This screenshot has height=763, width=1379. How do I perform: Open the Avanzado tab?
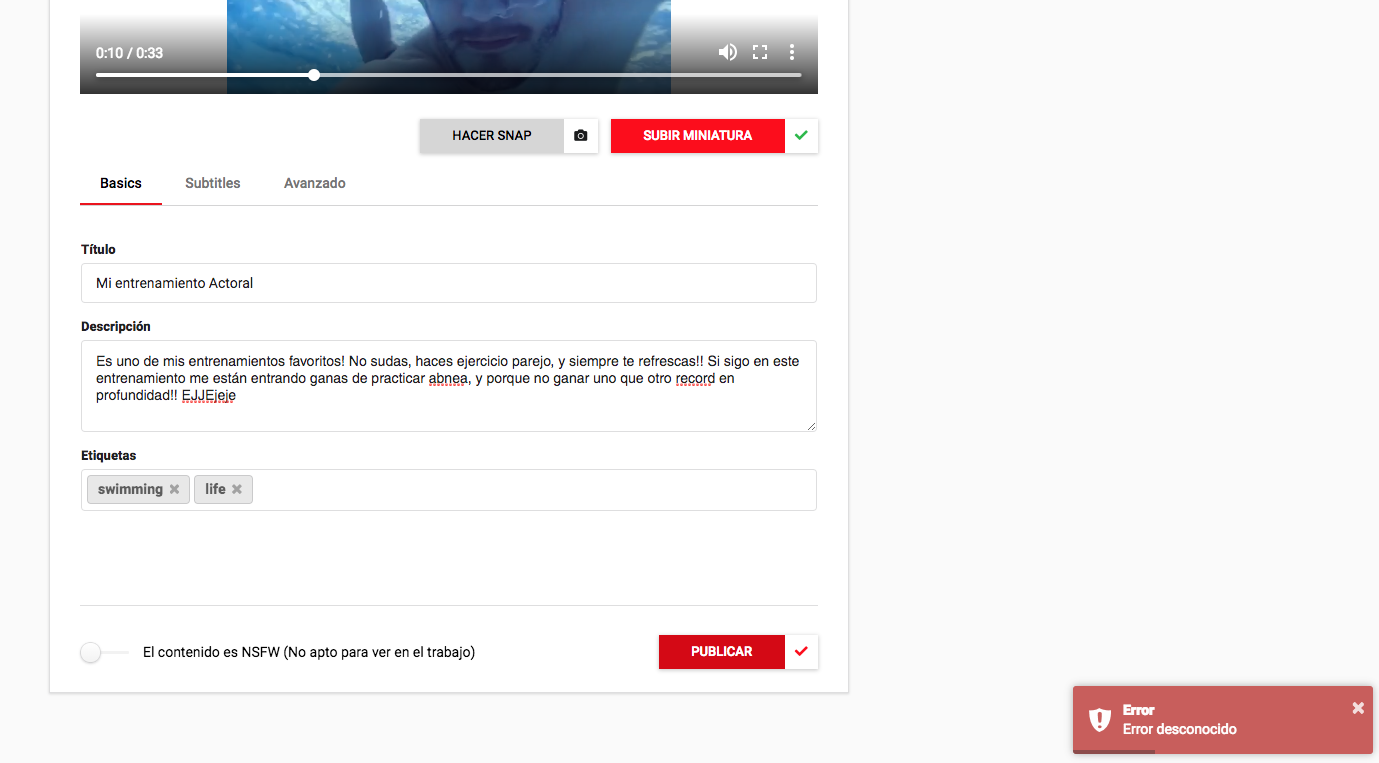tap(315, 184)
